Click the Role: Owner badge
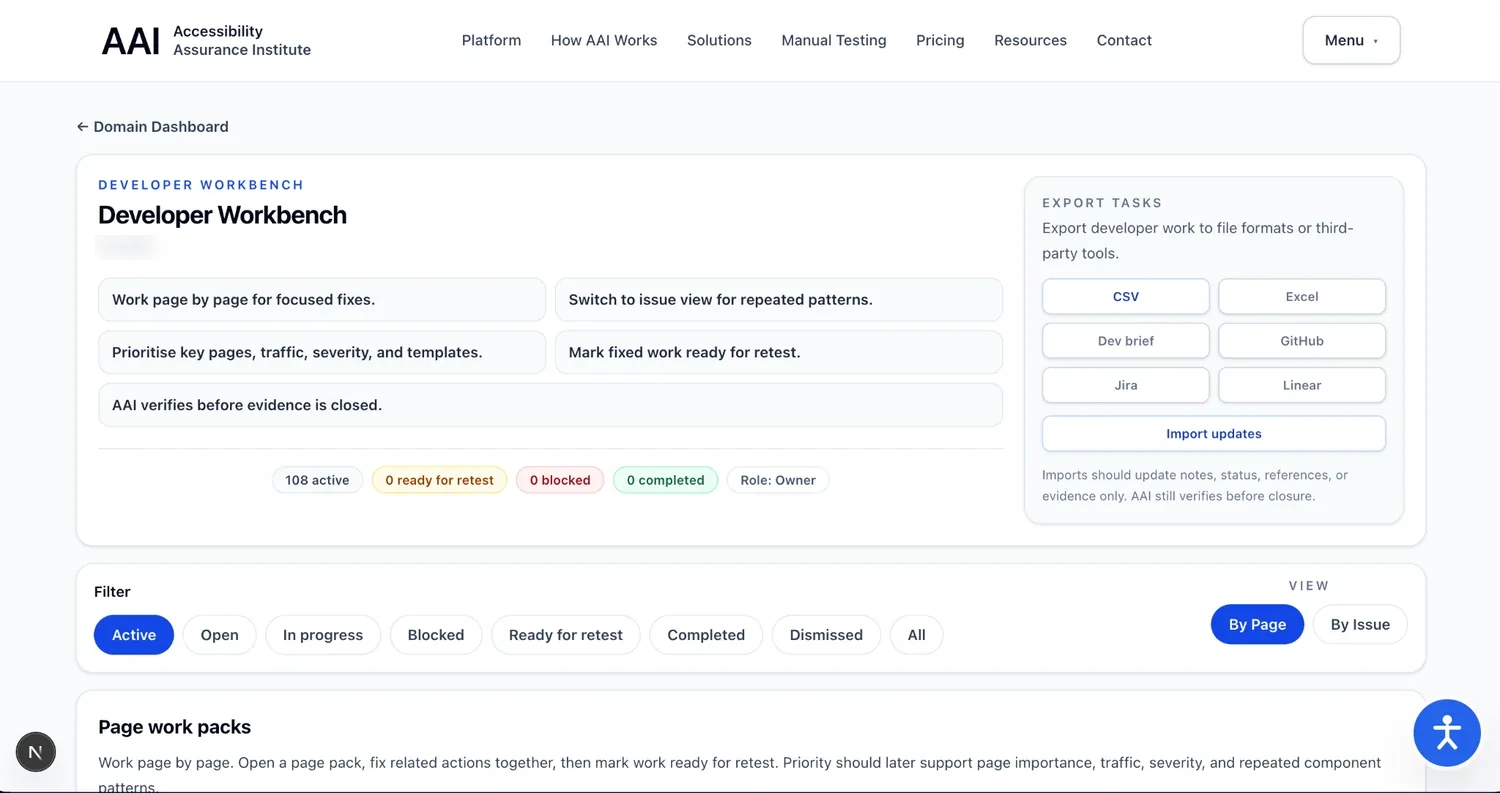The image size is (1500, 793). coord(778,480)
